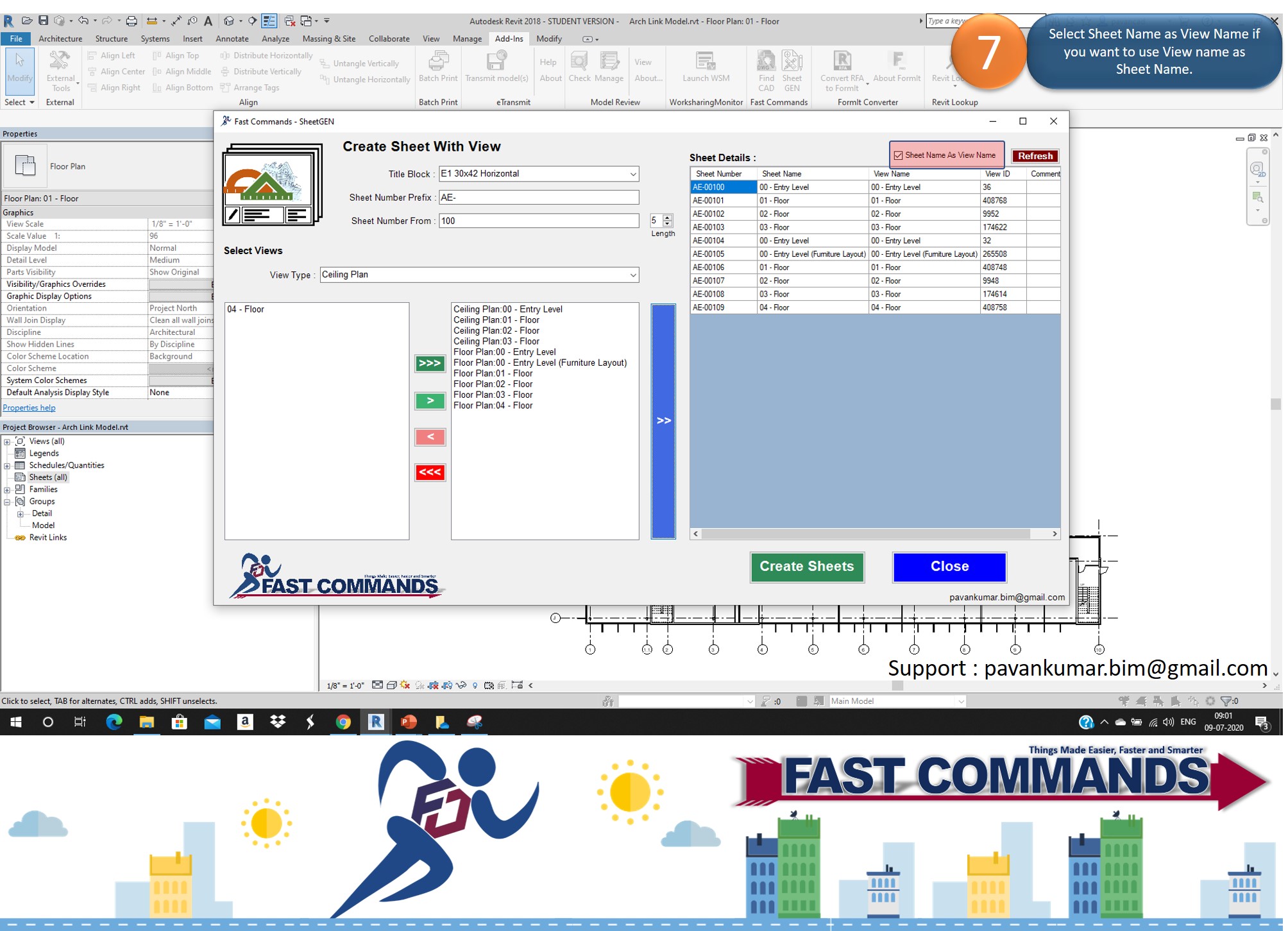Screen dimensions: 1288x931
Task: Switch to the Manage ribbon tab
Action: click(x=467, y=38)
